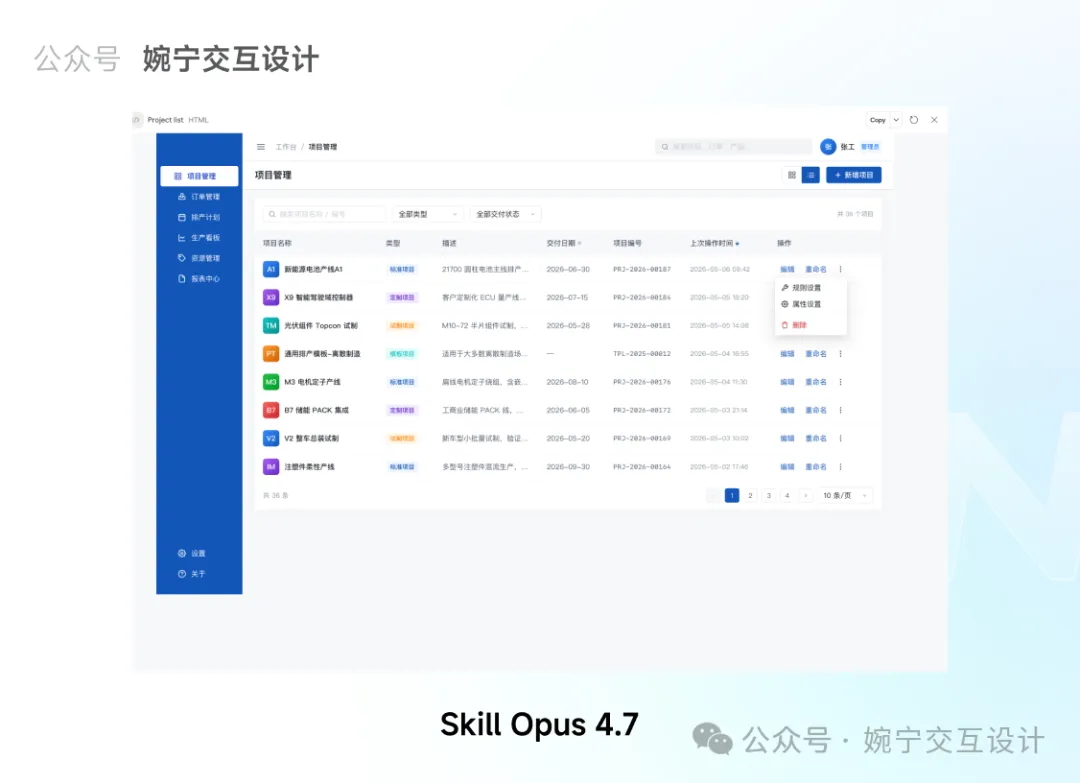The height and width of the screenshot is (783, 1080).
Task: Open the 资源管理 sidebar item
Action: pyautogui.click(x=199, y=258)
